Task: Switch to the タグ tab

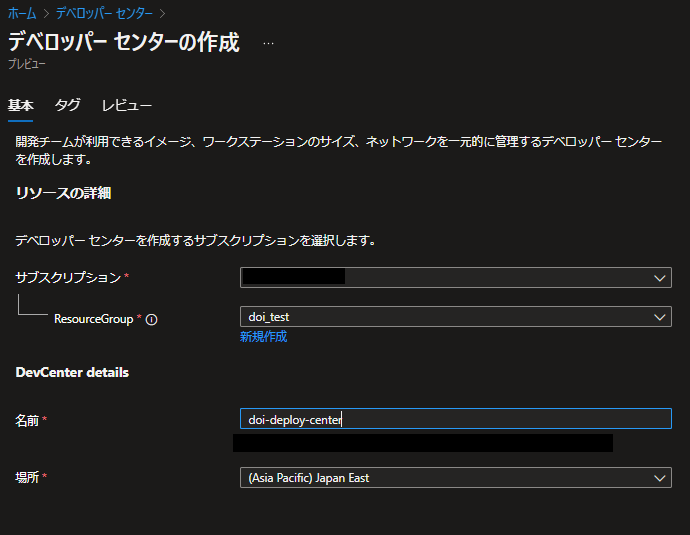Action: click(67, 105)
